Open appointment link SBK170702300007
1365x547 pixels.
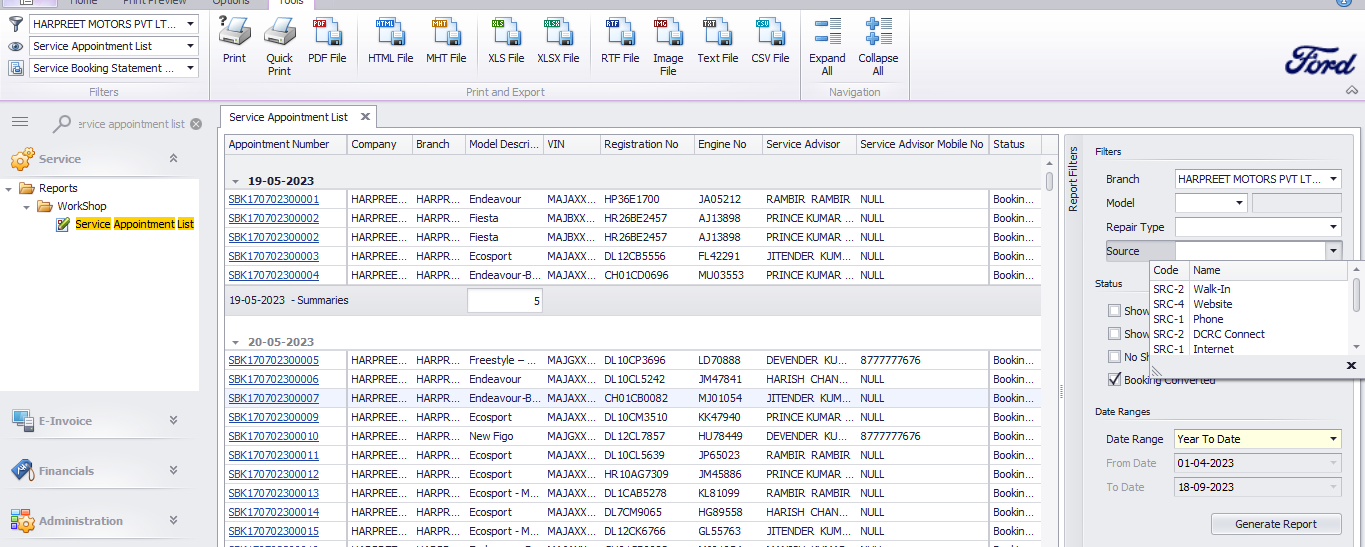click(273, 398)
